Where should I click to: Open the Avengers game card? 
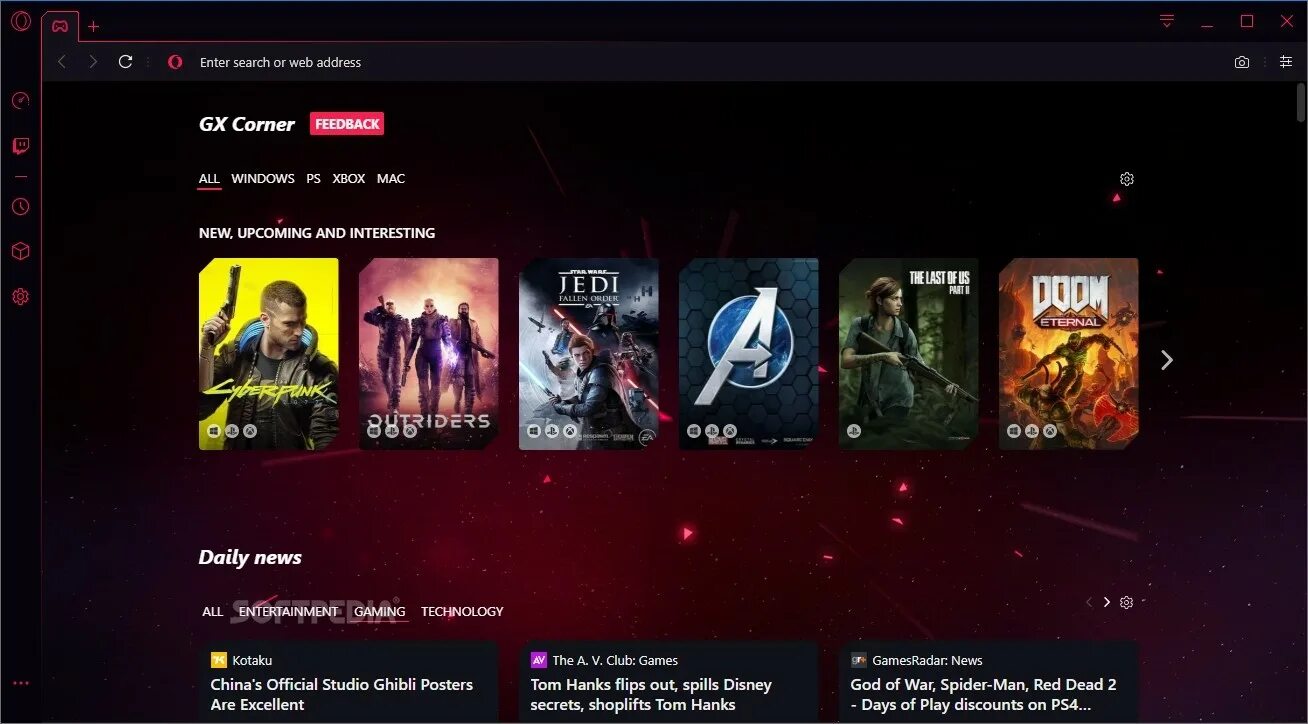click(x=749, y=354)
